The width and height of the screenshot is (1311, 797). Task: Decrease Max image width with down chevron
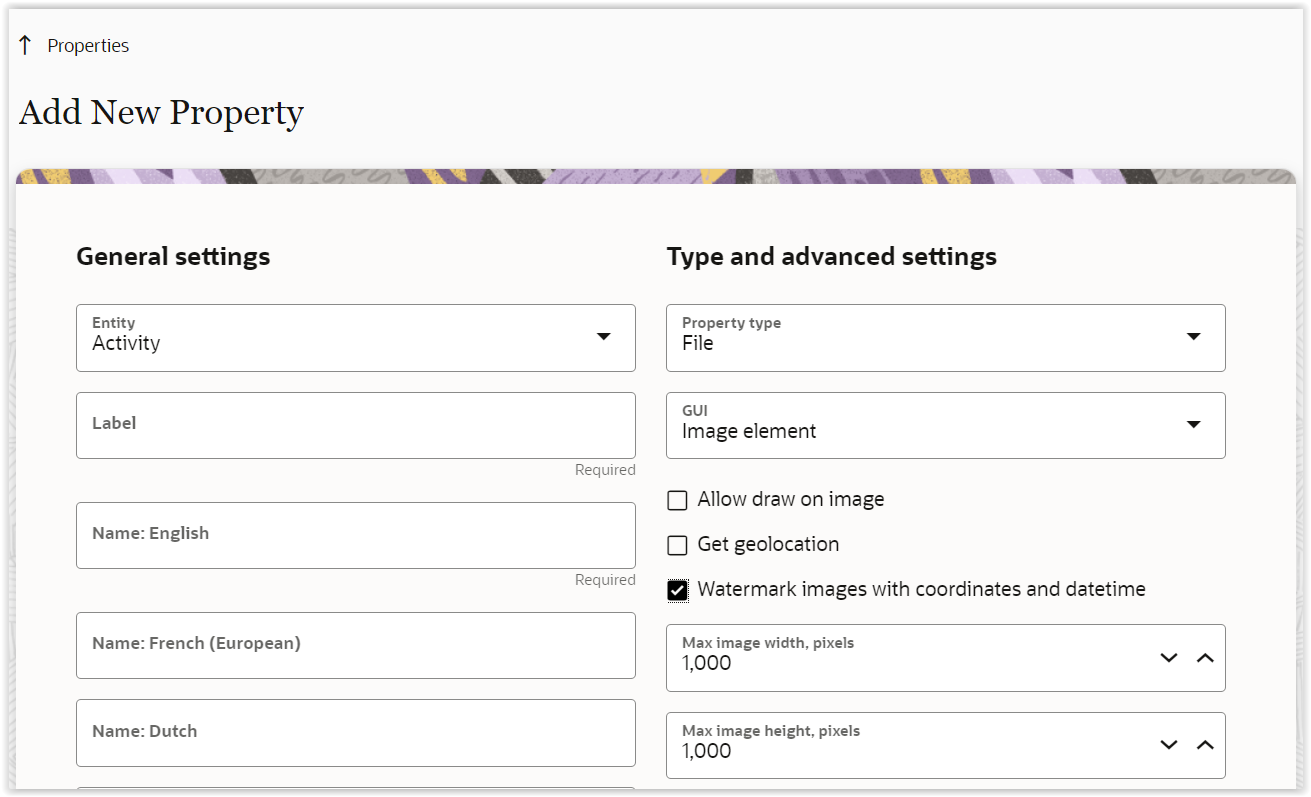point(1169,658)
